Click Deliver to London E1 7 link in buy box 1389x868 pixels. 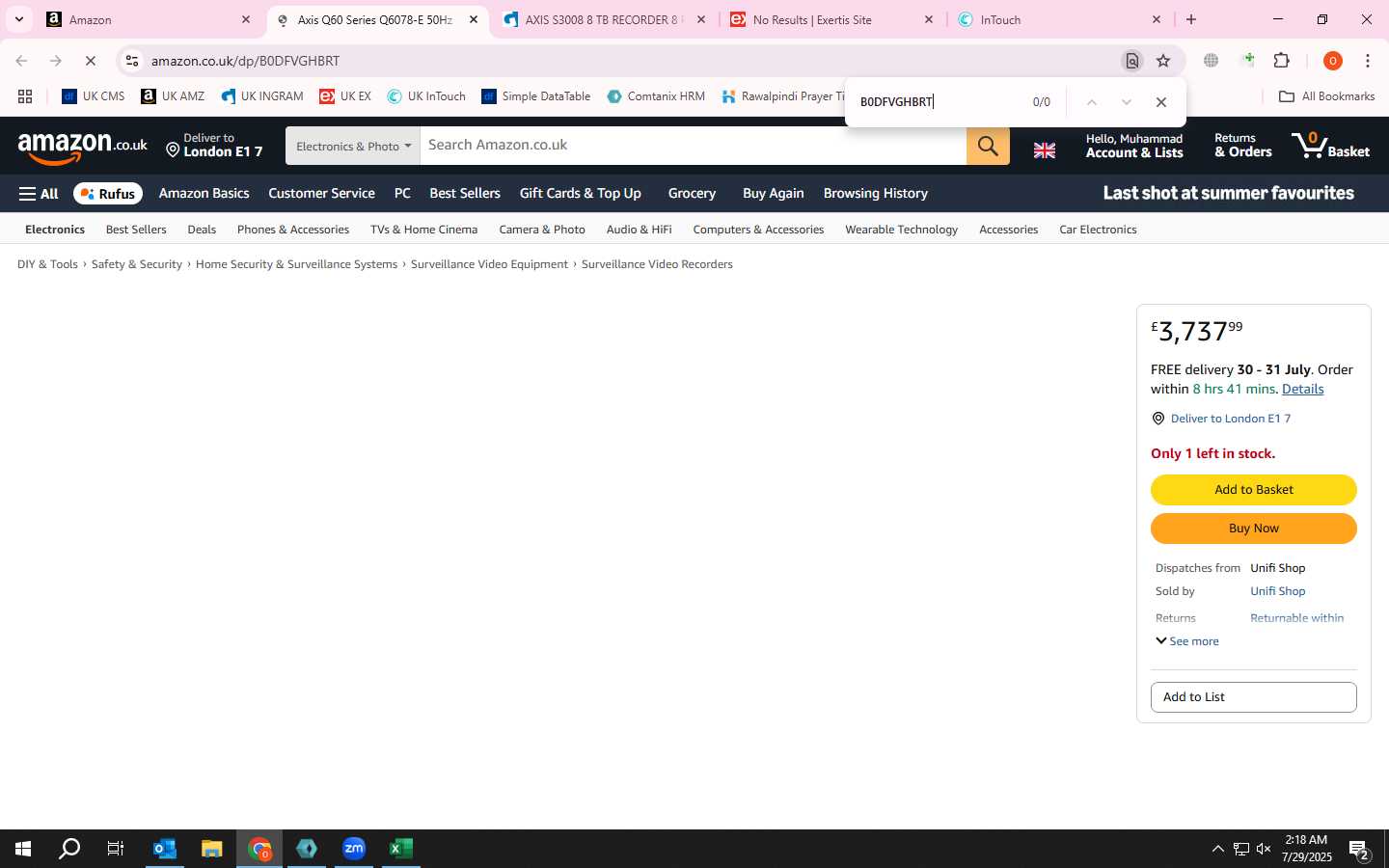(x=1230, y=419)
